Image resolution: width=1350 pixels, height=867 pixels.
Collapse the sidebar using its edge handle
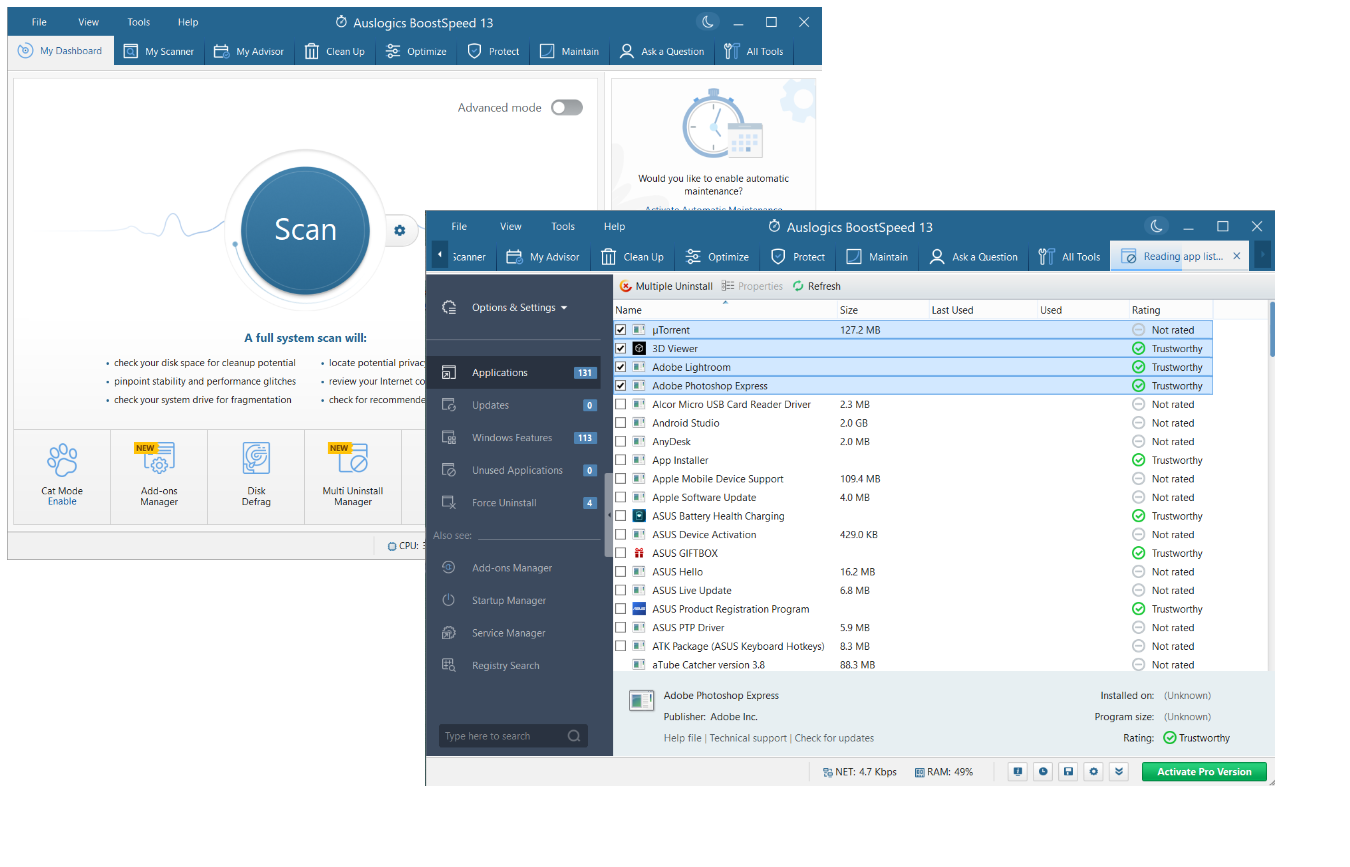tap(609, 516)
